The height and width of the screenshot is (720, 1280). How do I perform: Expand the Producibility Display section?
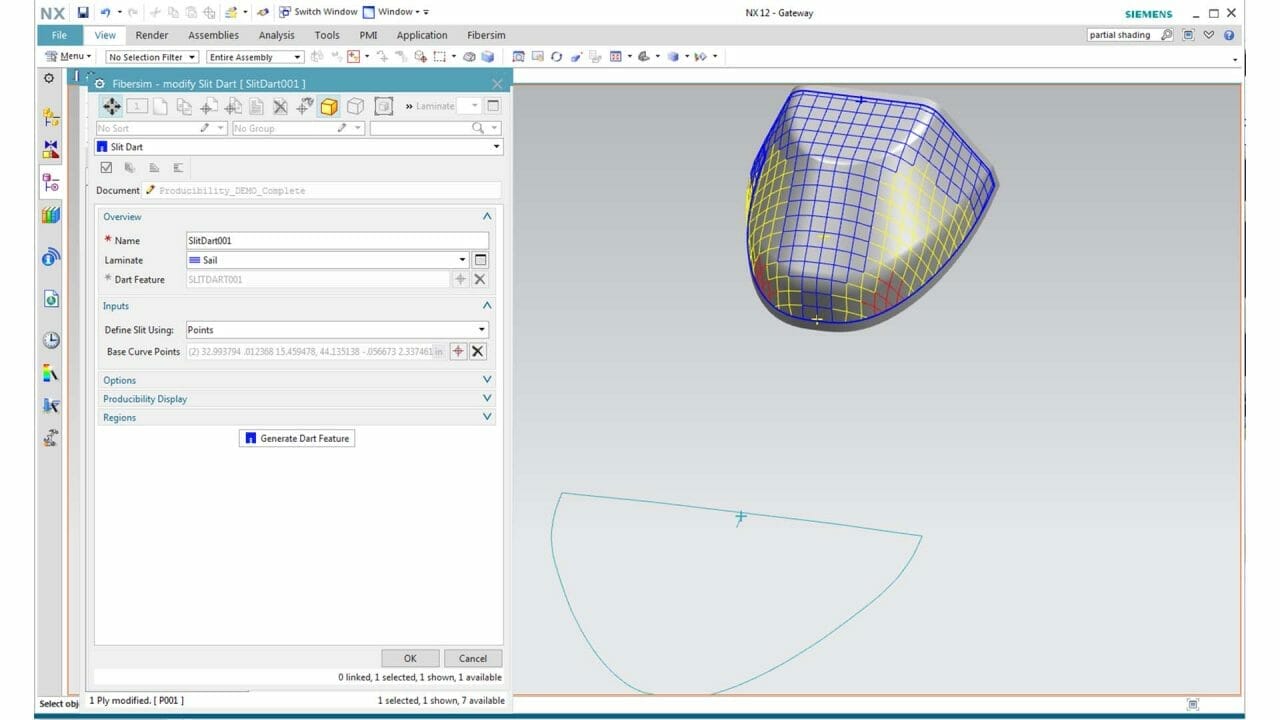pos(487,398)
